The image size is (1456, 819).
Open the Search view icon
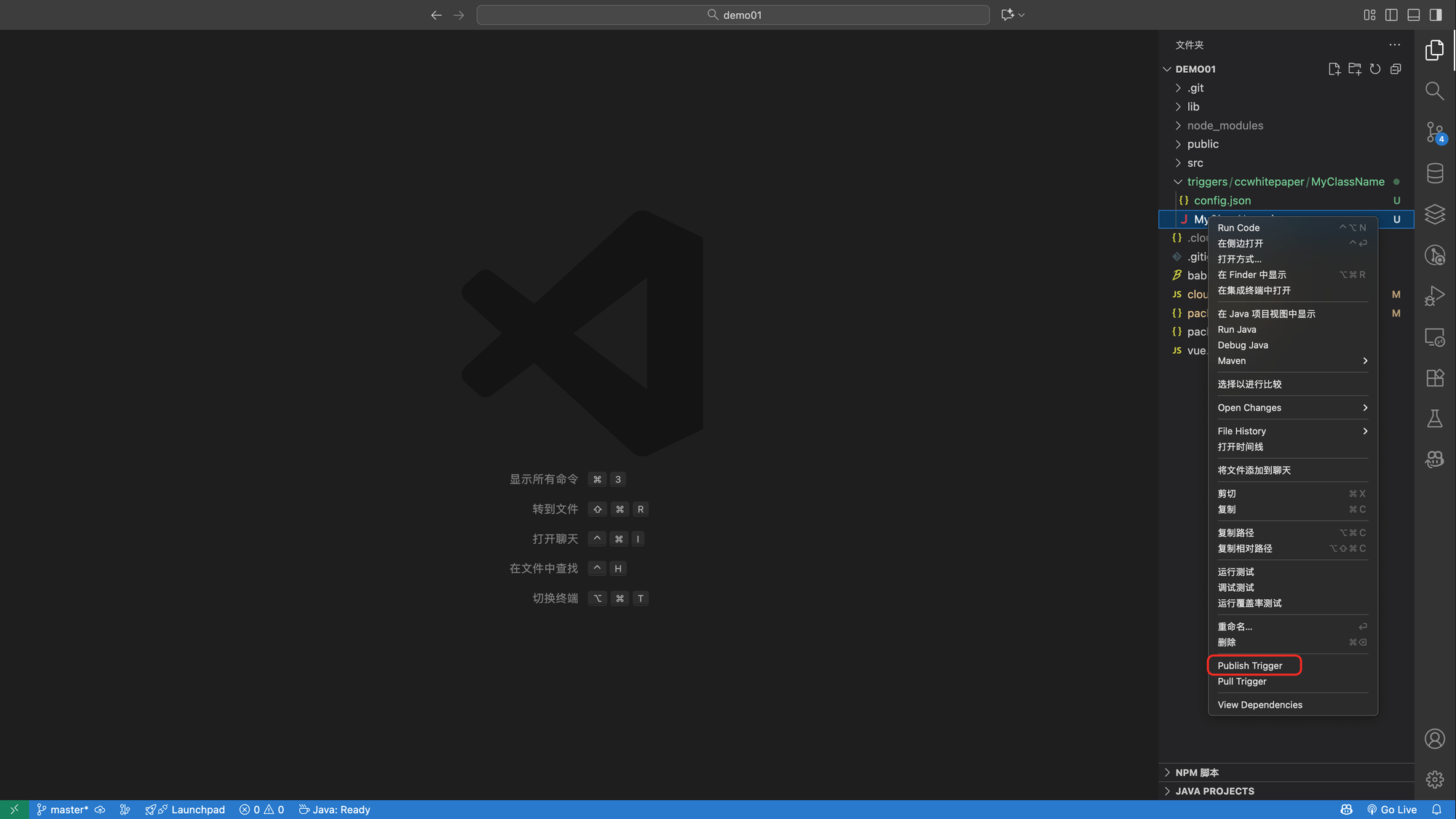coord(1434,91)
